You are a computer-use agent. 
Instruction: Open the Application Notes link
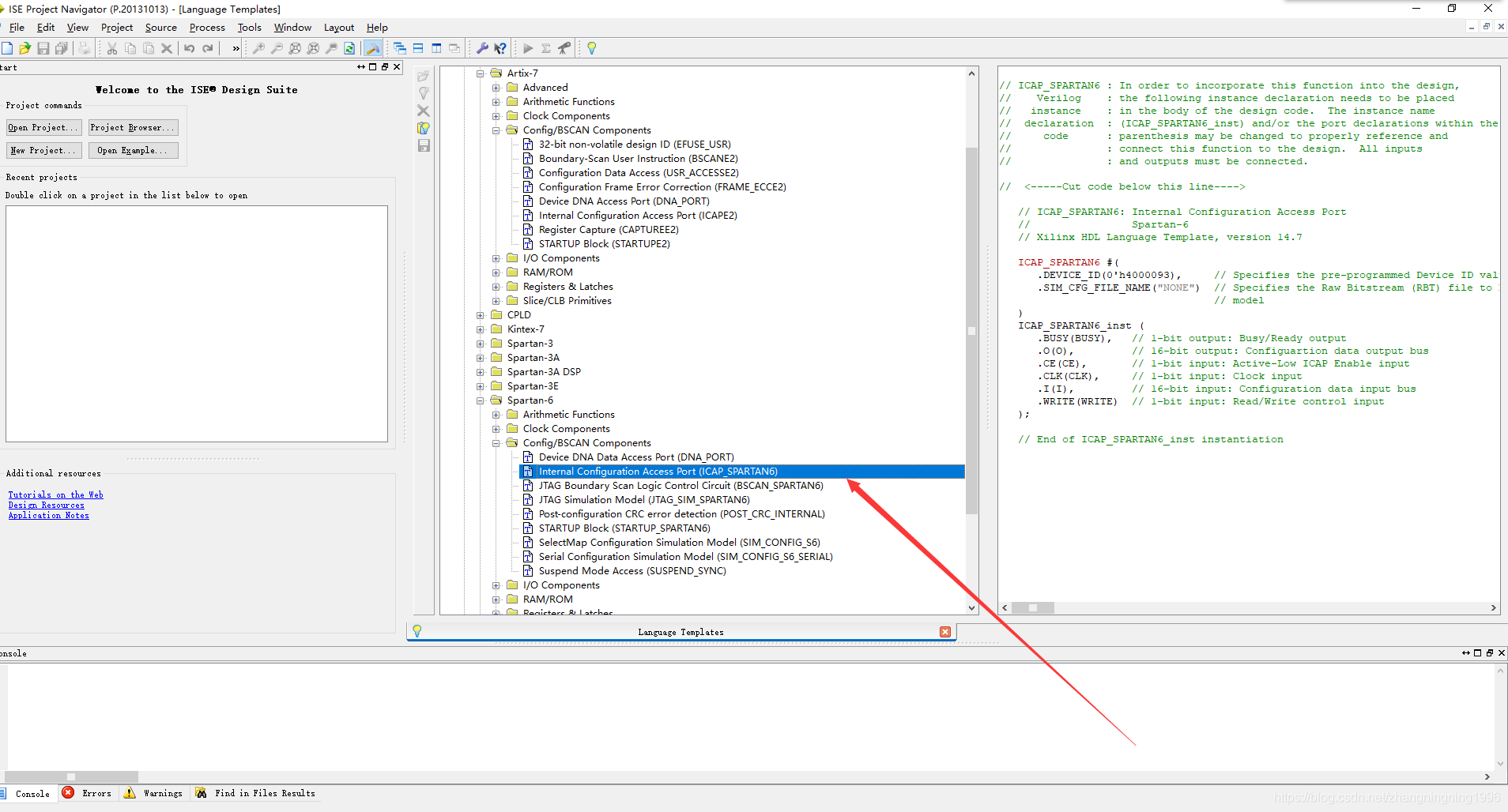48,515
